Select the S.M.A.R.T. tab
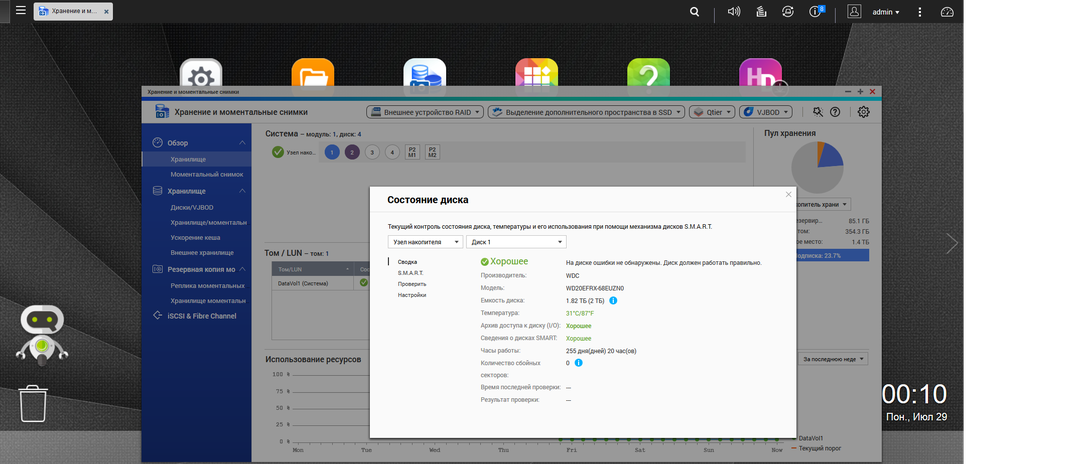1084x464 pixels. [410, 273]
